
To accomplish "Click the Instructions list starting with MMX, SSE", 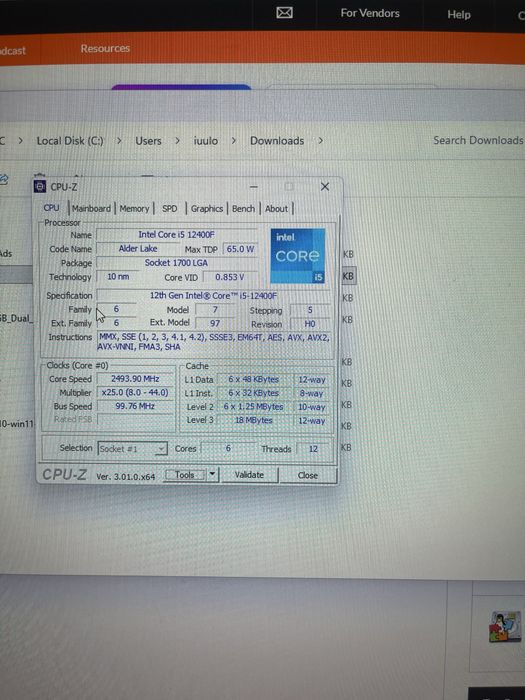I will pyautogui.click(x=214, y=342).
